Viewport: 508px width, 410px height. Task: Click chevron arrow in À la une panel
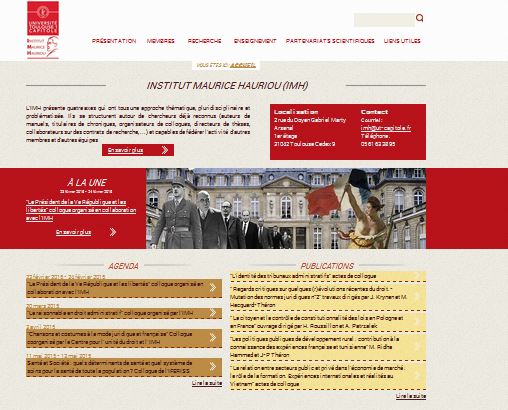[x=113, y=232]
